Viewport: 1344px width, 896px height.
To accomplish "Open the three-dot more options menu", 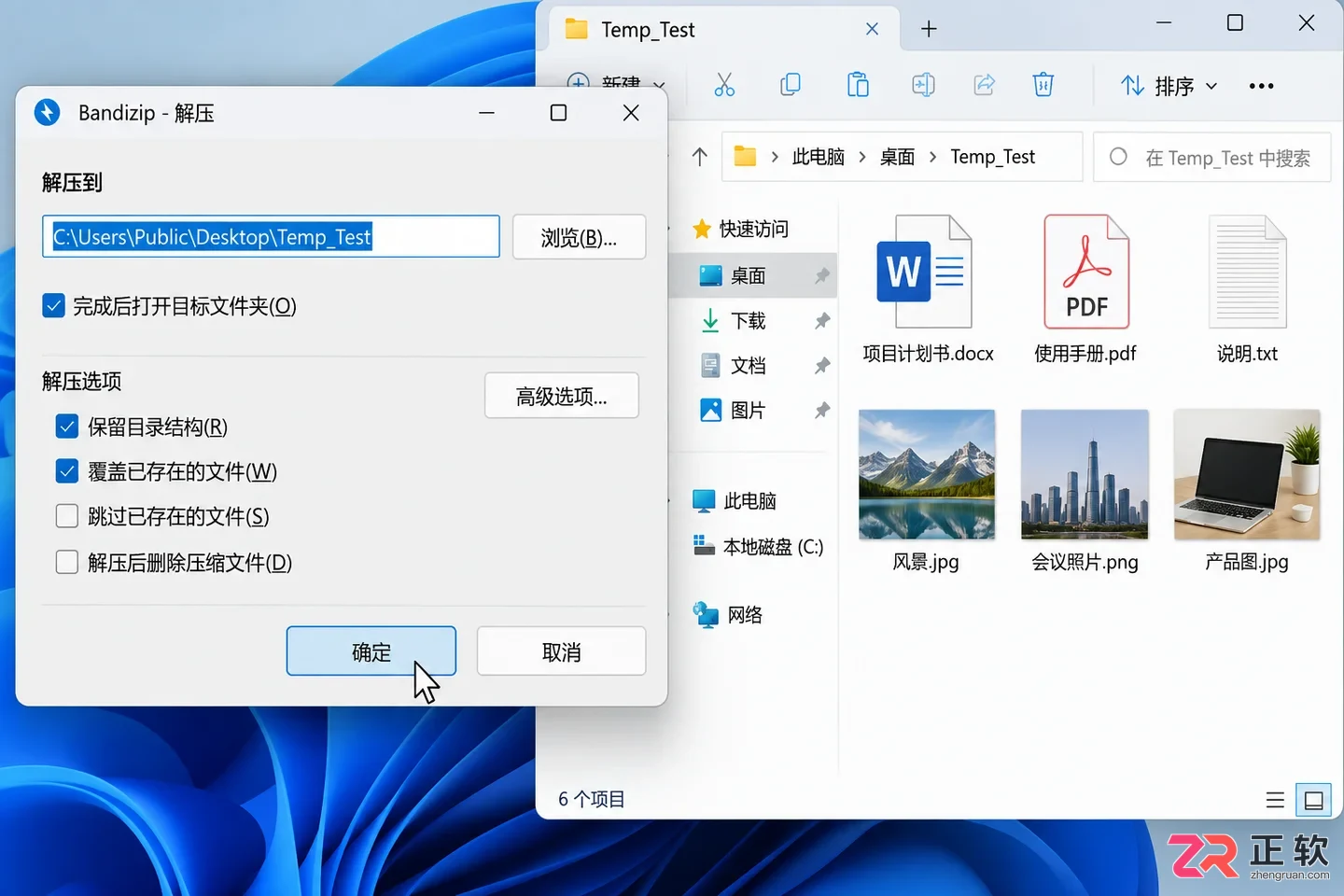I will [1261, 86].
